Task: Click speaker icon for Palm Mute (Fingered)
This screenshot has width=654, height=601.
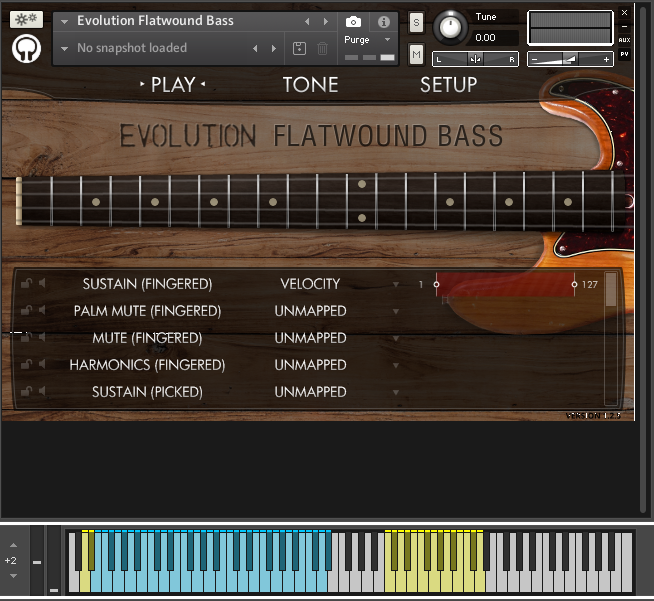Action: point(42,310)
